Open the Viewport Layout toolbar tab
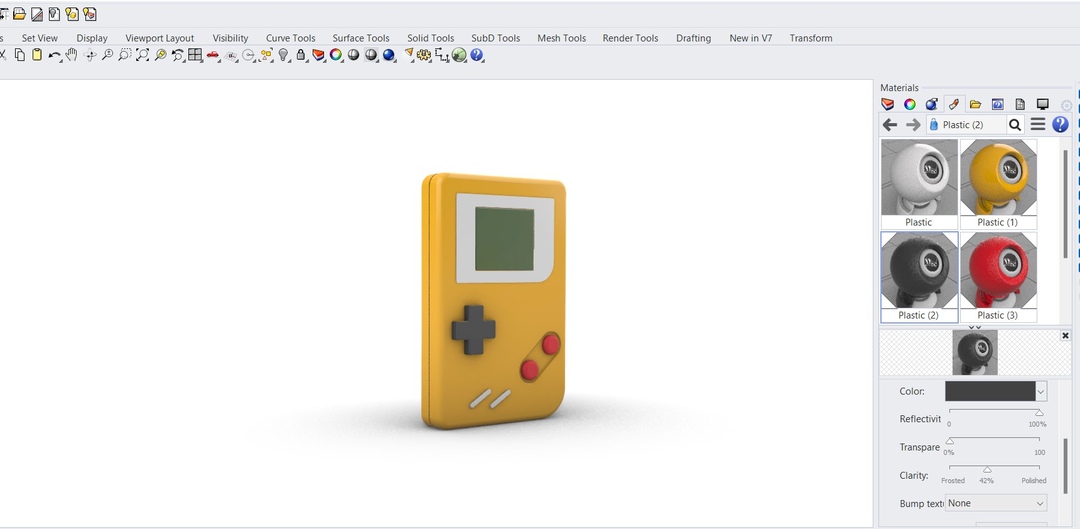 click(x=159, y=38)
